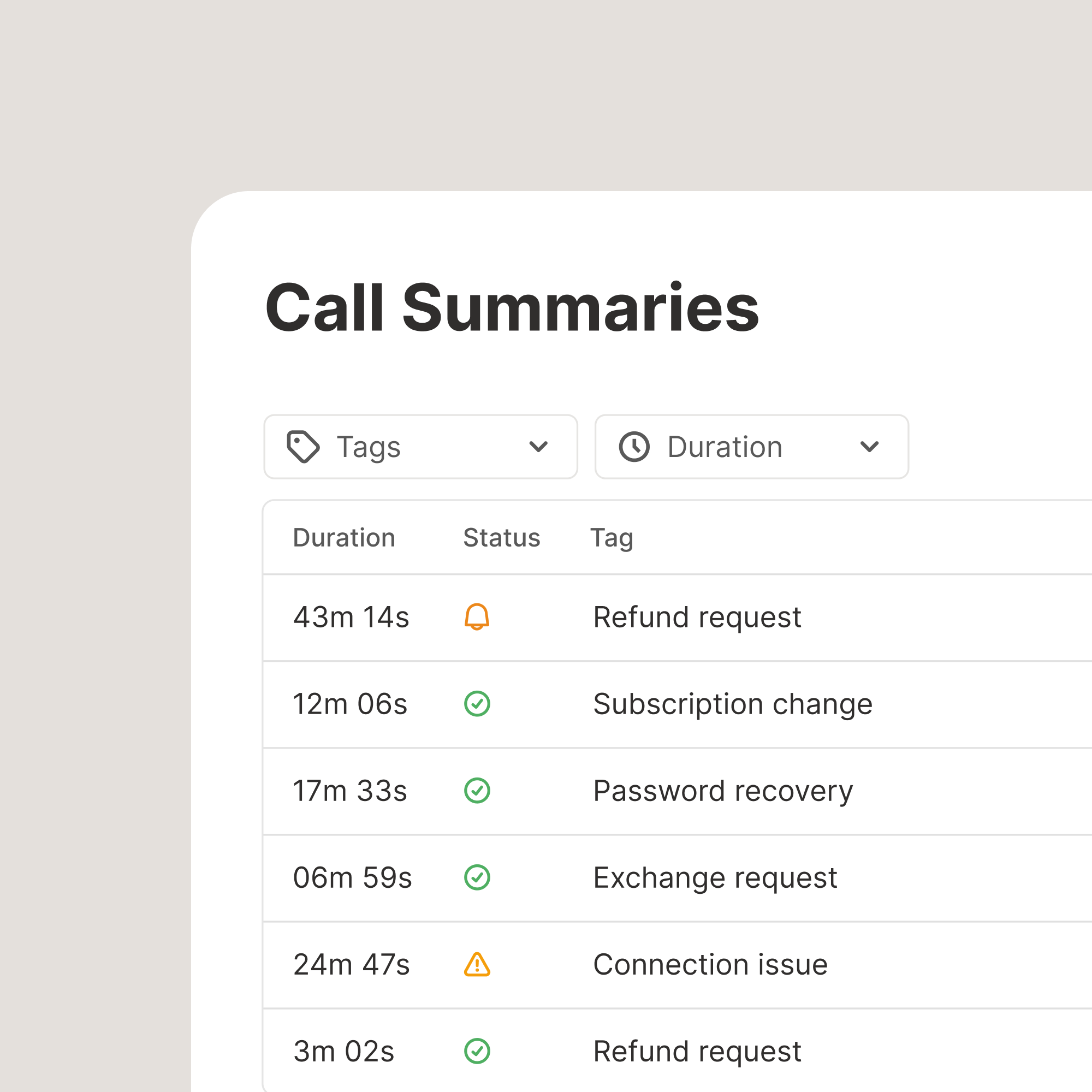Click the Subscription change tag link
The width and height of the screenshot is (1092, 1092).
point(733,704)
